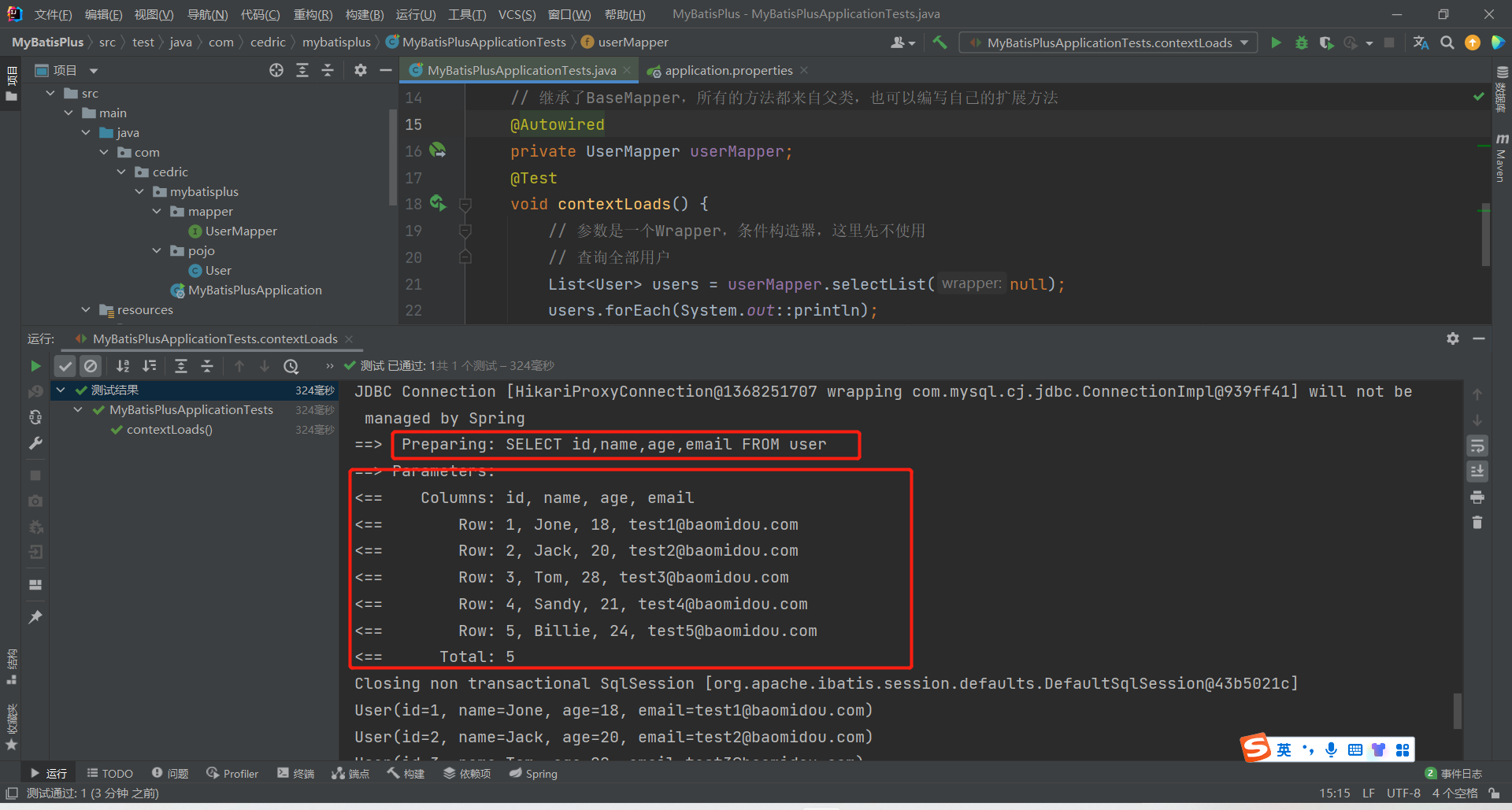This screenshot has width=1512, height=810.
Task: Run with coverage icon in toolbar
Action: pos(1326,43)
